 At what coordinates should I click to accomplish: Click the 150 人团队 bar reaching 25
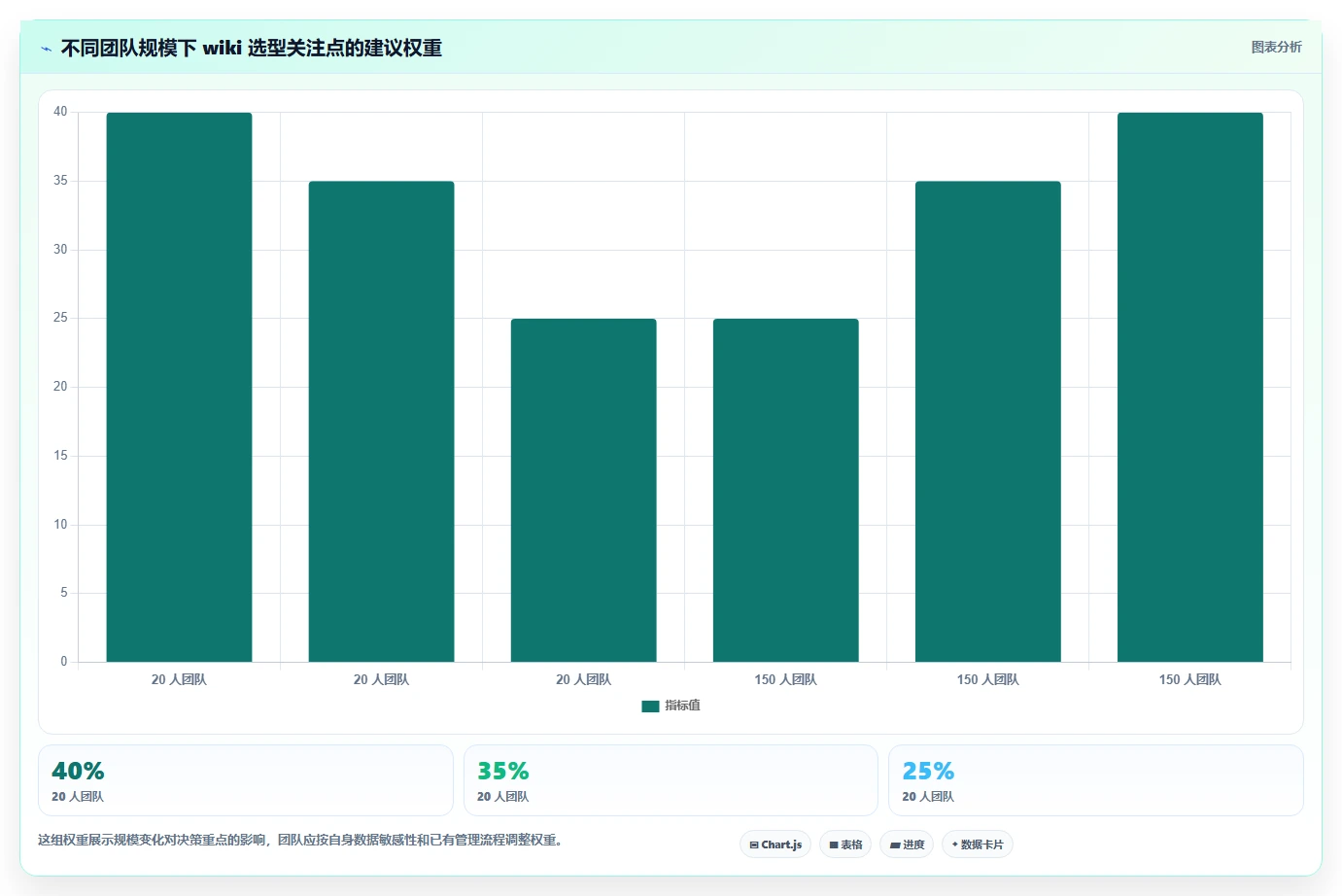pos(785,490)
